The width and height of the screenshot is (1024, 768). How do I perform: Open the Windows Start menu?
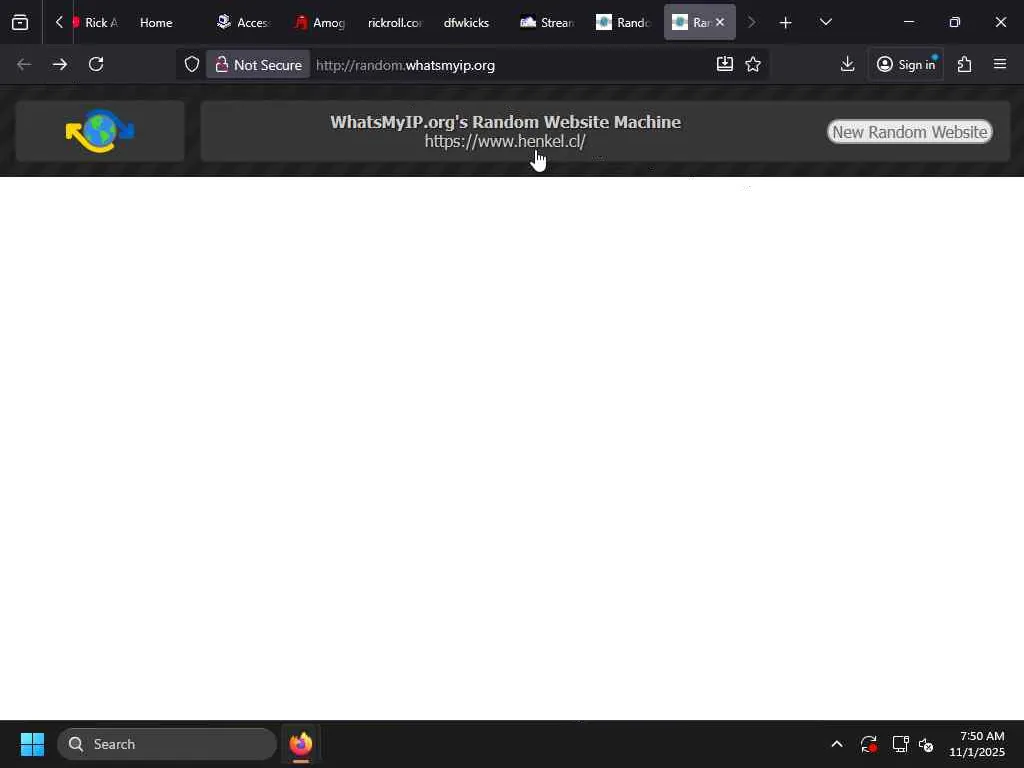(32, 744)
